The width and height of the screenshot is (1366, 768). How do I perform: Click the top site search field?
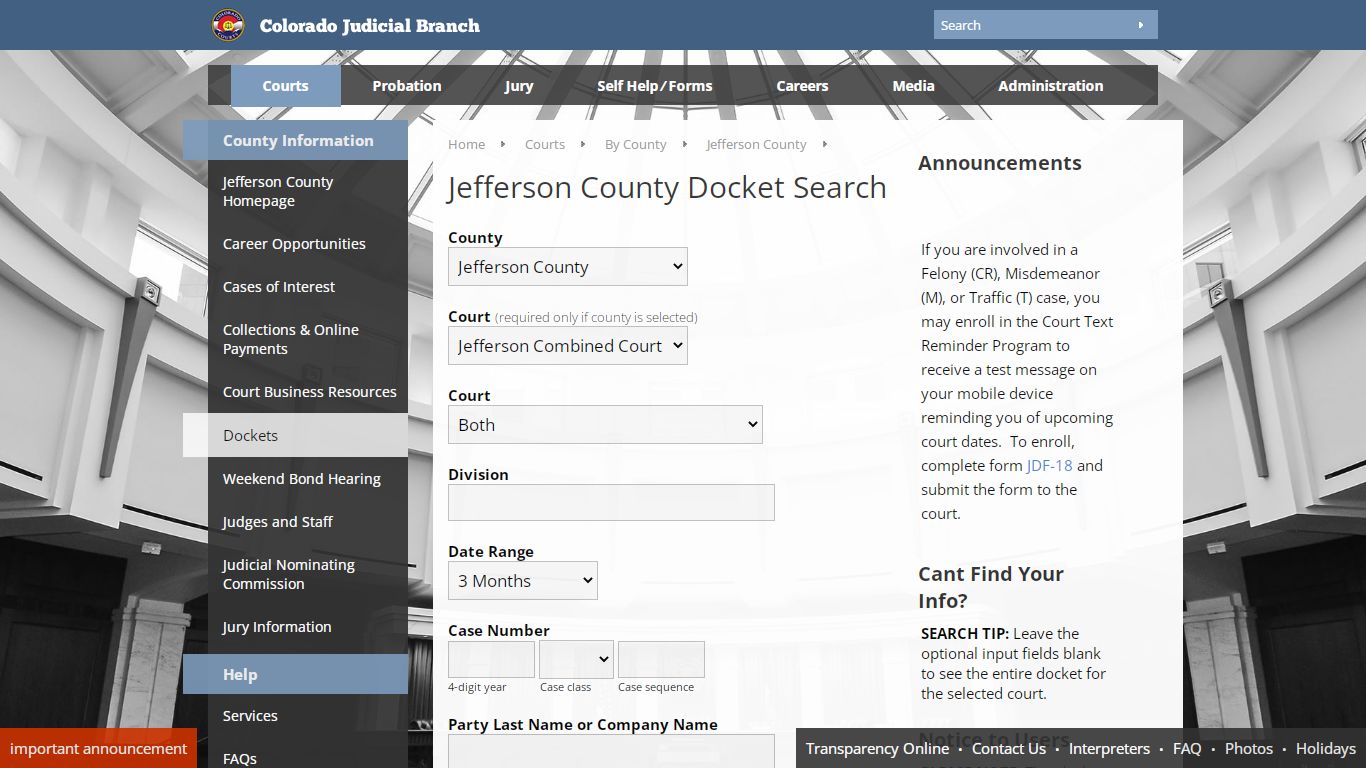tap(1033, 25)
